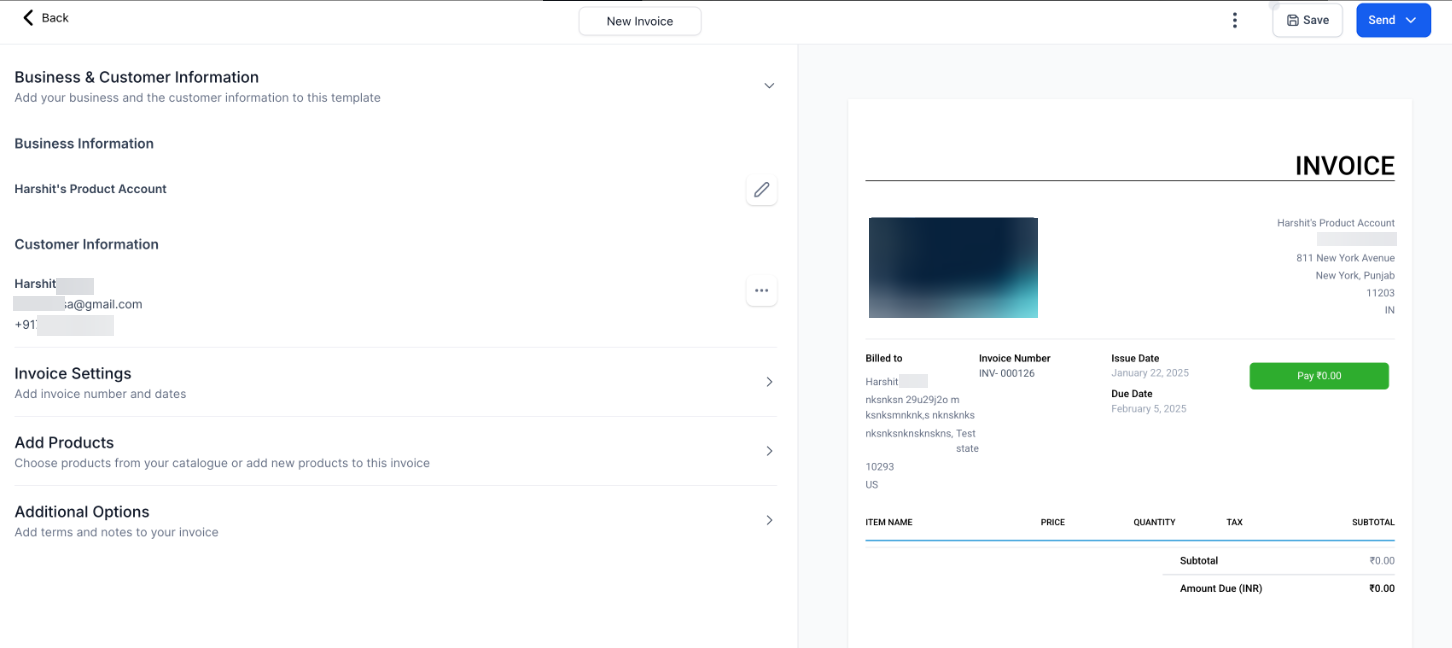Click the blurred logo image in invoice preview

[x=953, y=268]
